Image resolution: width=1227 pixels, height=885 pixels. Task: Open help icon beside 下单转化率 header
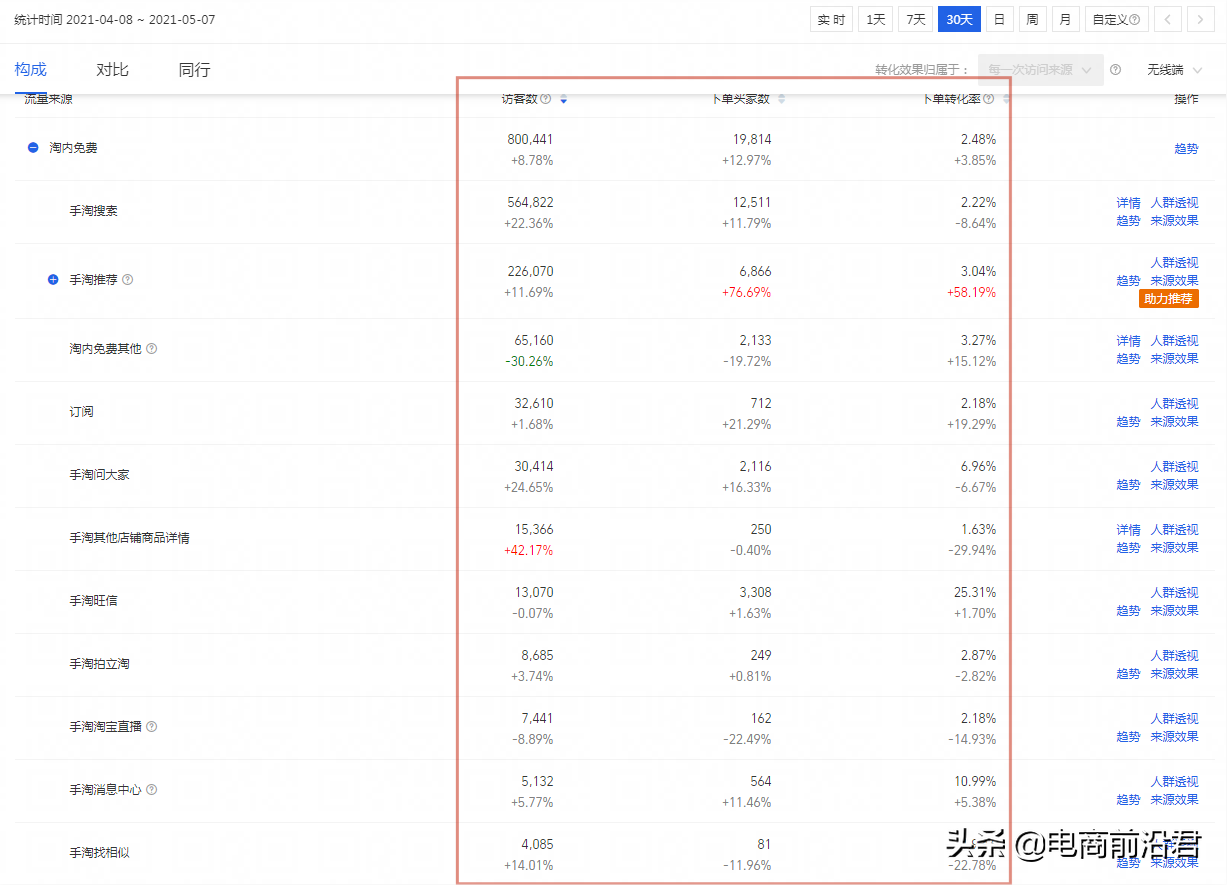point(989,99)
